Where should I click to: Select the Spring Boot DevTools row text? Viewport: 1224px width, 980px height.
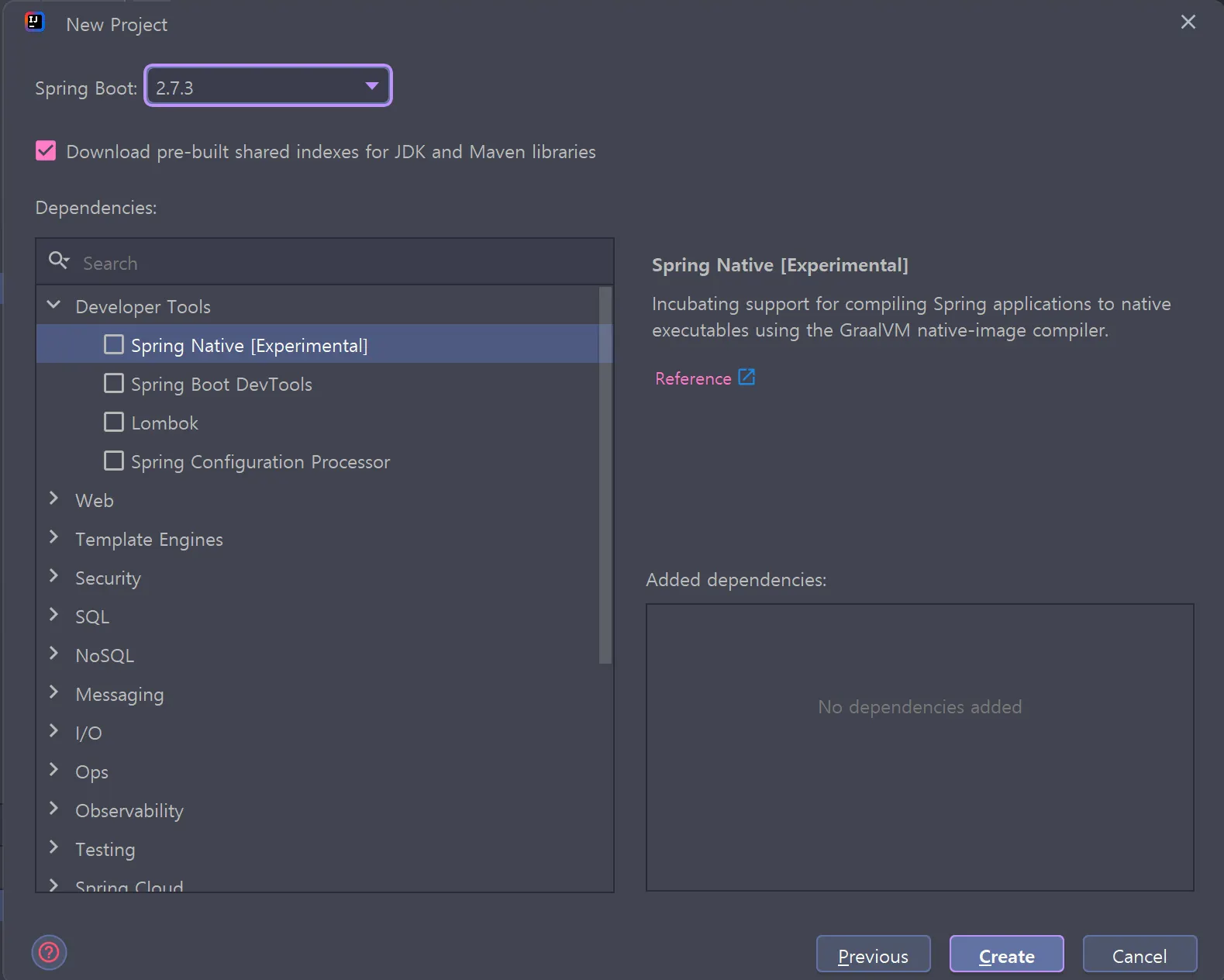pyautogui.click(x=222, y=385)
